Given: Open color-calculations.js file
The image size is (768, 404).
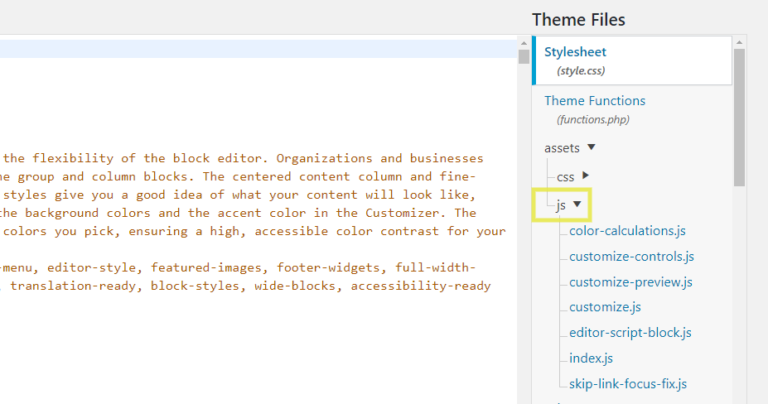Looking at the screenshot, I should pos(627,231).
